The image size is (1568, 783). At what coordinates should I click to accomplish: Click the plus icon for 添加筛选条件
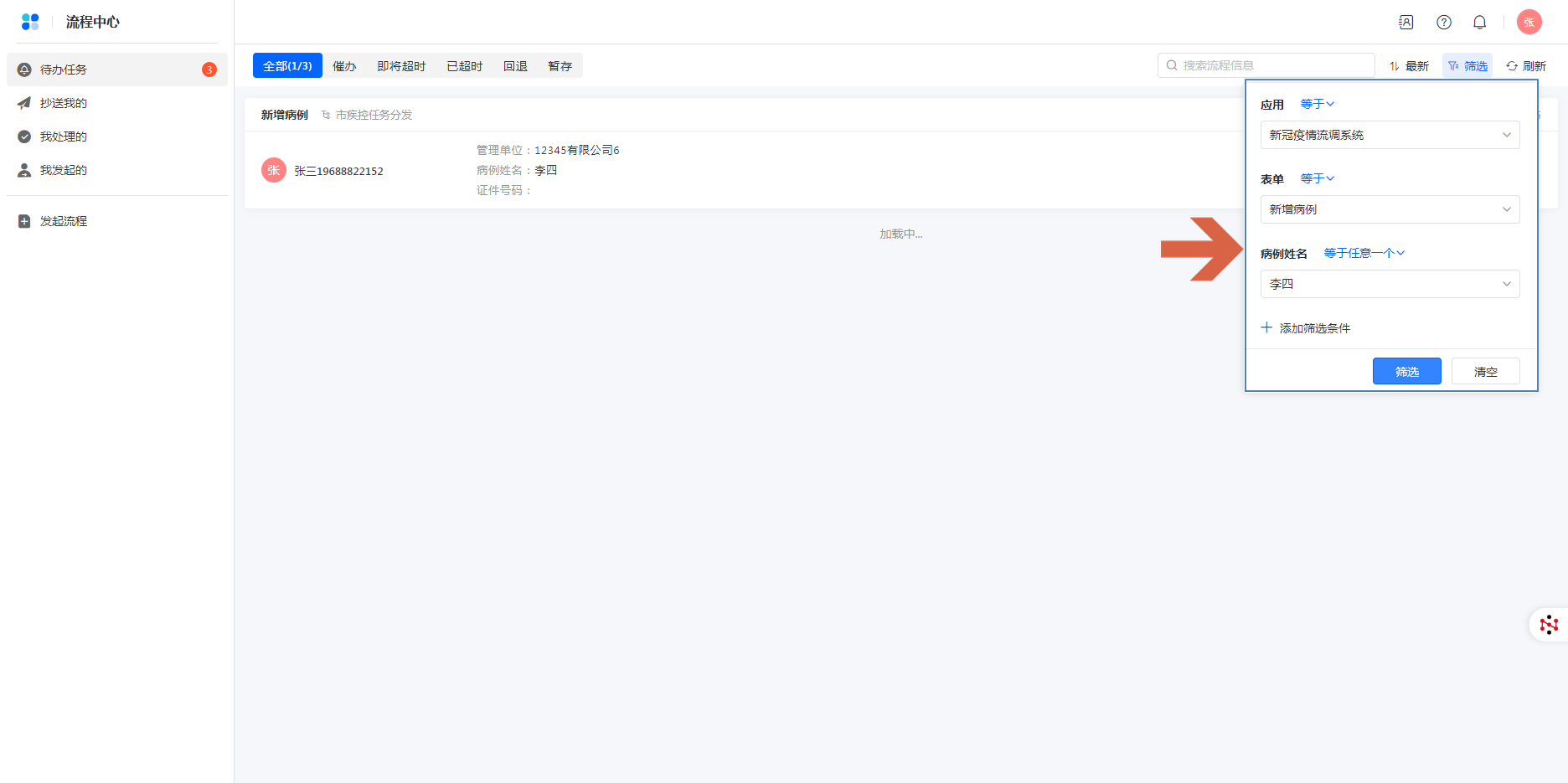click(1266, 327)
